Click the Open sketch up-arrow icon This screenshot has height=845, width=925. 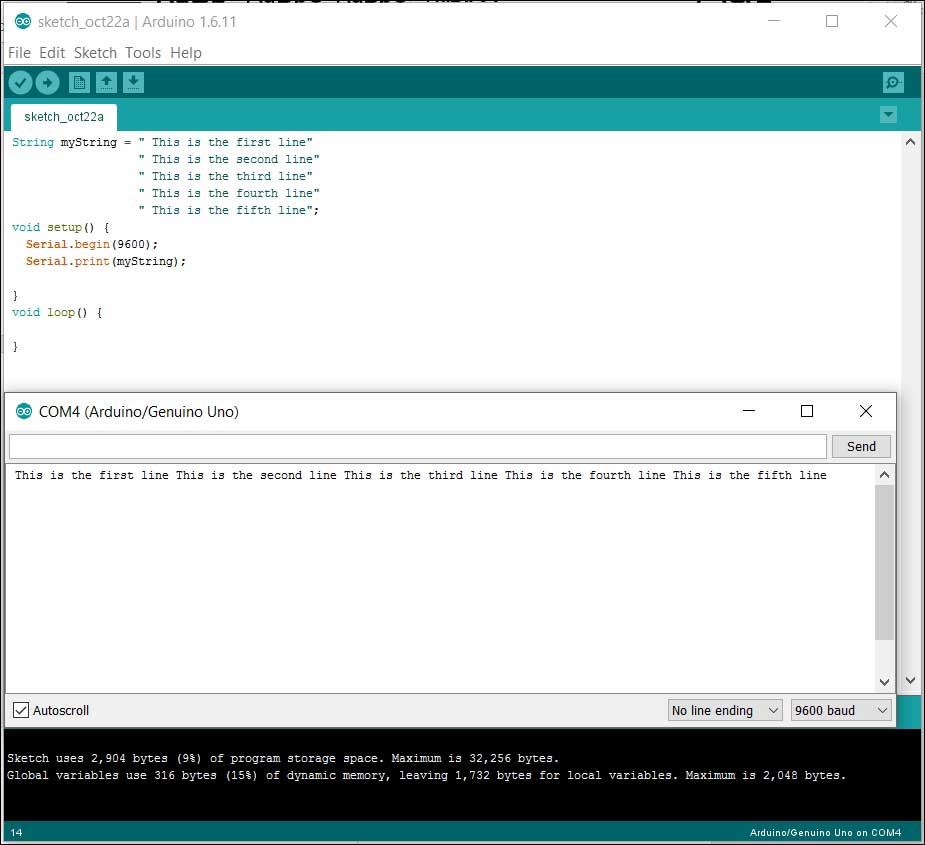click(x=106, y=83)
